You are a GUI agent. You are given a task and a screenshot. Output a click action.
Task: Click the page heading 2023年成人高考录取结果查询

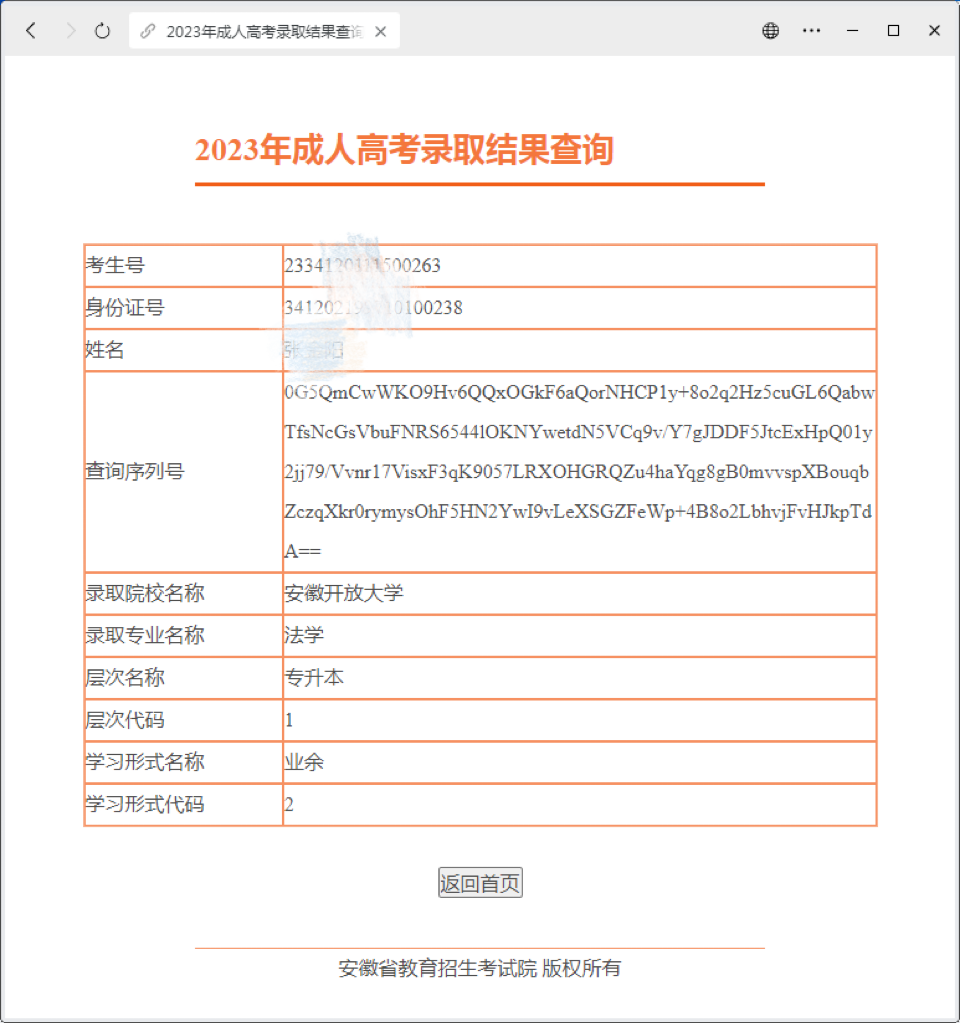[x=404, y=149]
